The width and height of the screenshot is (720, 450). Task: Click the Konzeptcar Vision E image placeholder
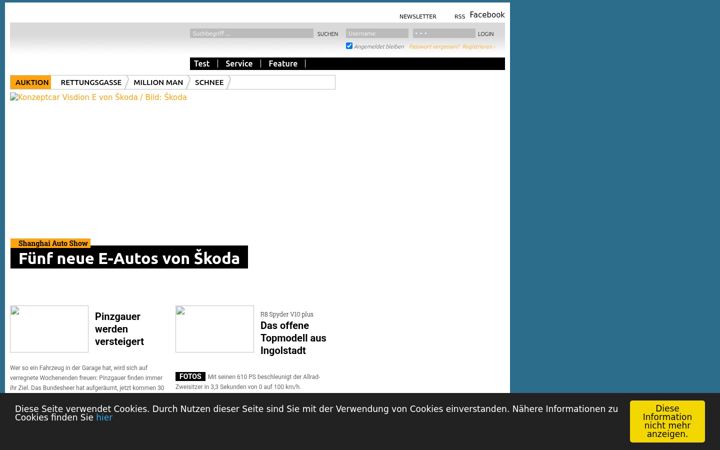pyautogui.click(x=98, y=97)
